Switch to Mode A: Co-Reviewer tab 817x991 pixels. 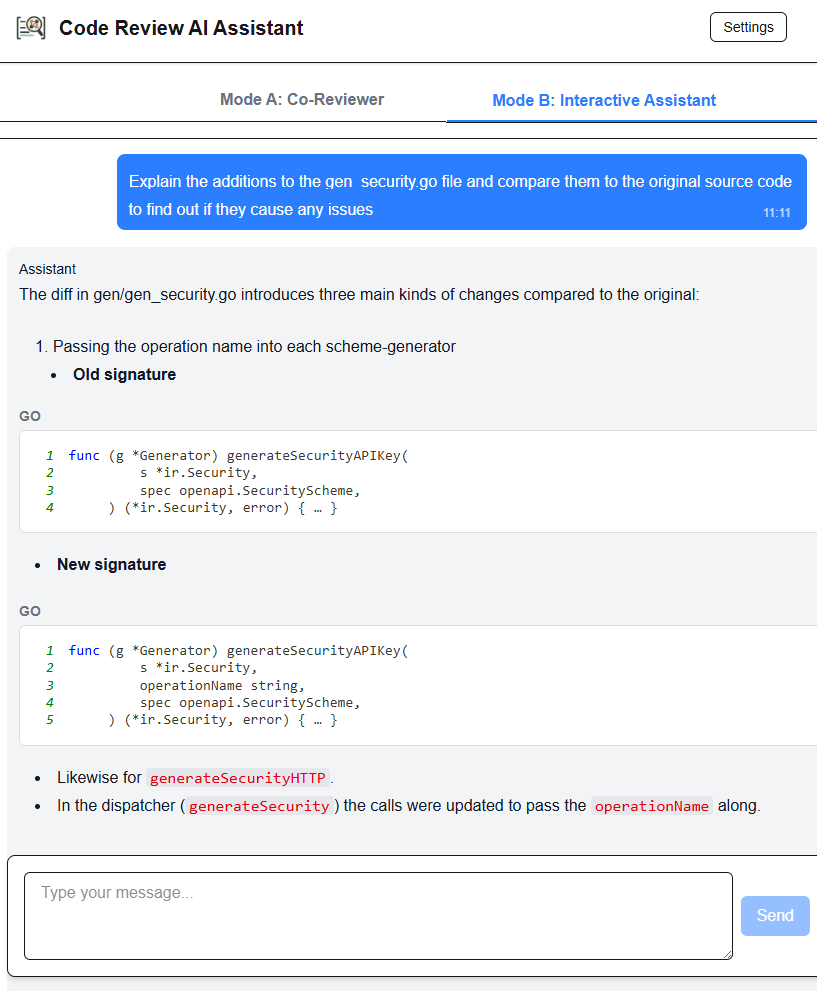click(x=302, y=99)
